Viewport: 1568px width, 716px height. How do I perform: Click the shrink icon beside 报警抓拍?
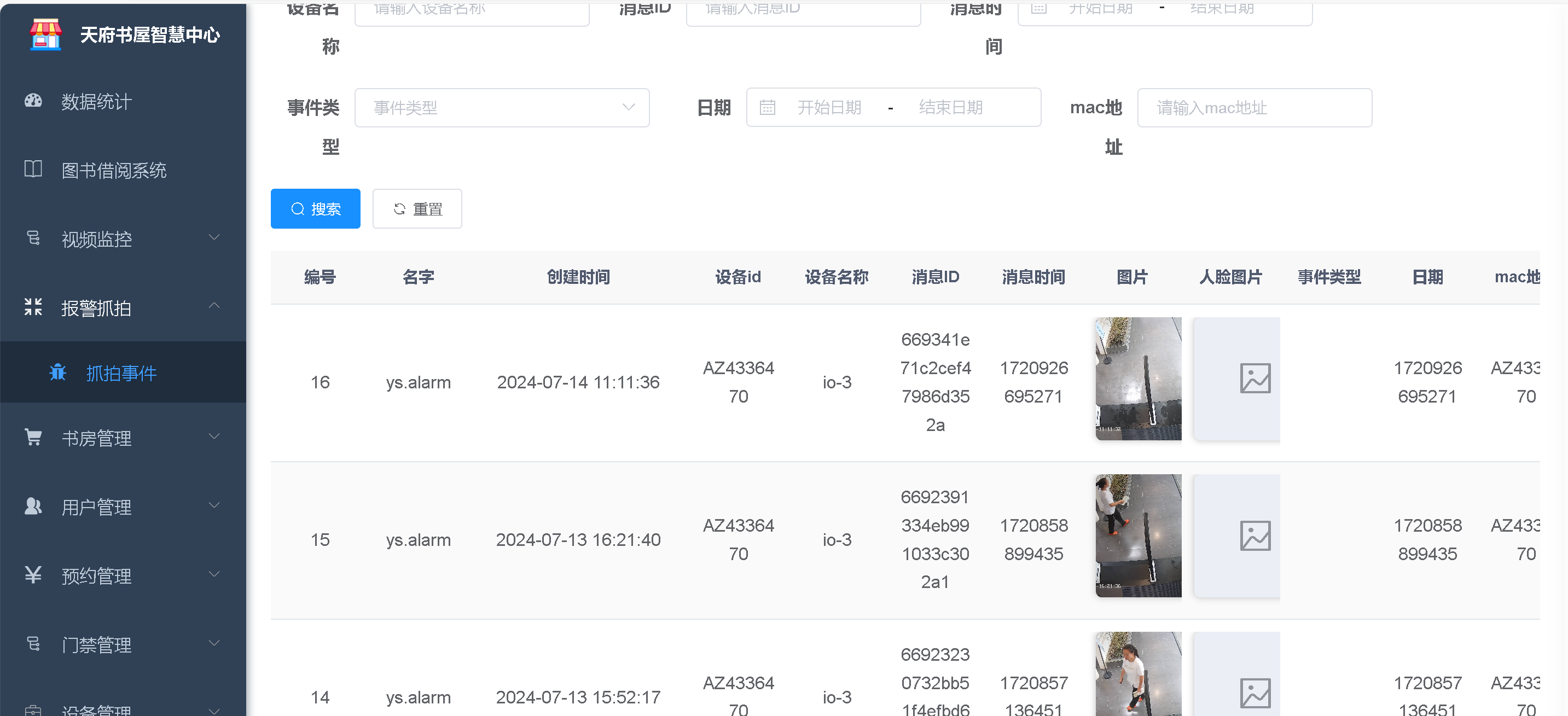click(33, 307)
